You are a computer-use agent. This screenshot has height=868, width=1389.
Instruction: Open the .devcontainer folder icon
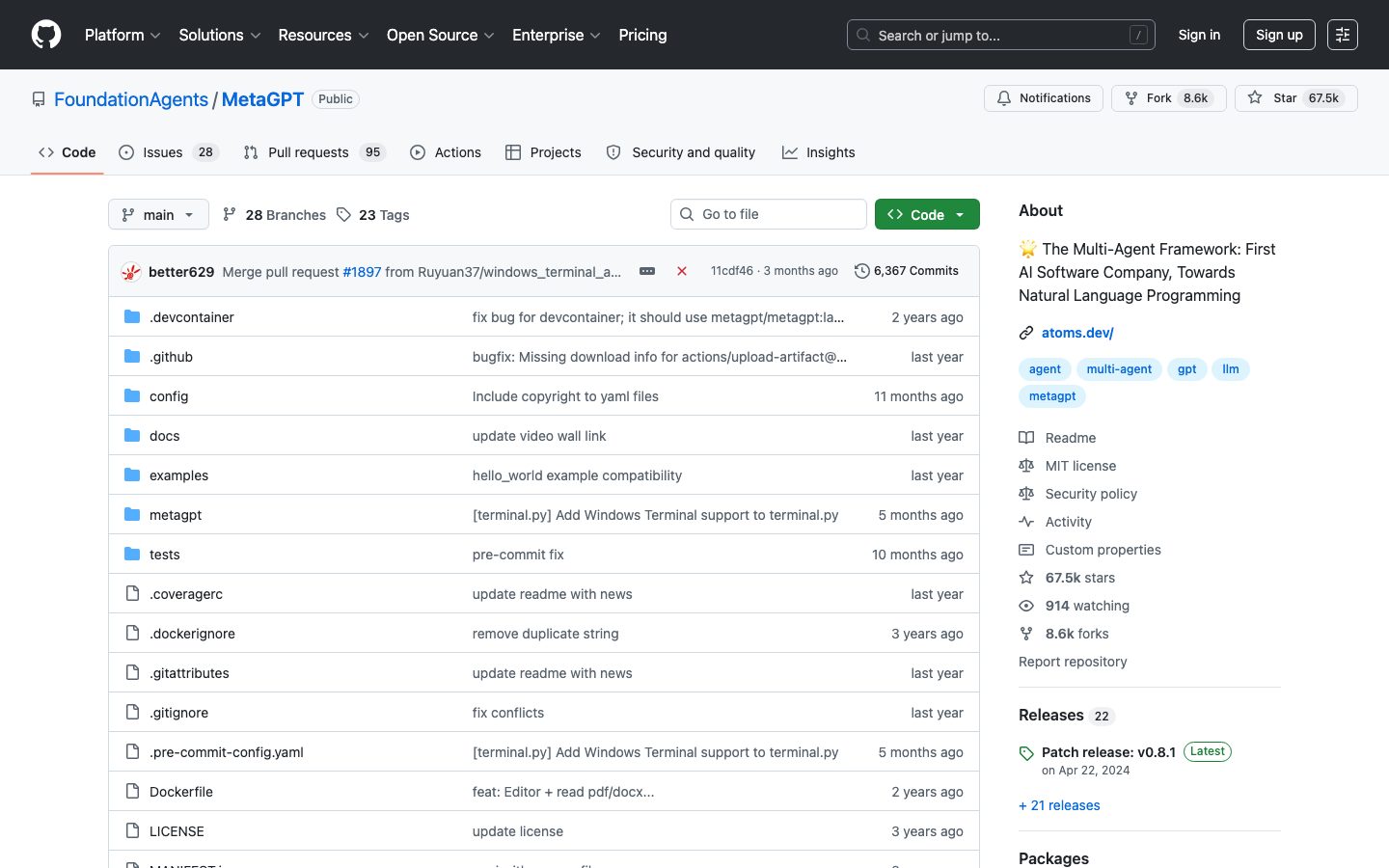coord(132,317)
